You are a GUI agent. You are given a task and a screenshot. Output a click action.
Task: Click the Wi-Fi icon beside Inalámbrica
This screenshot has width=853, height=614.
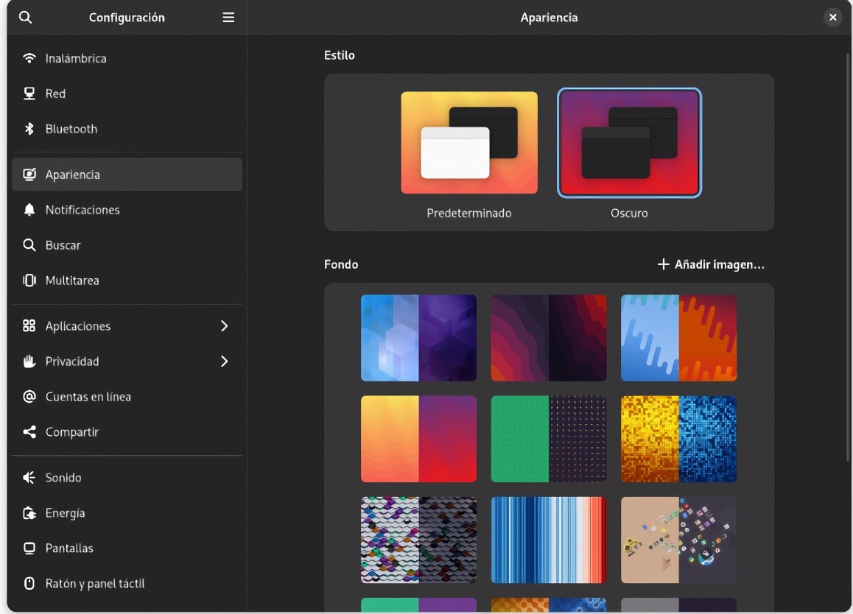(29, 58)
